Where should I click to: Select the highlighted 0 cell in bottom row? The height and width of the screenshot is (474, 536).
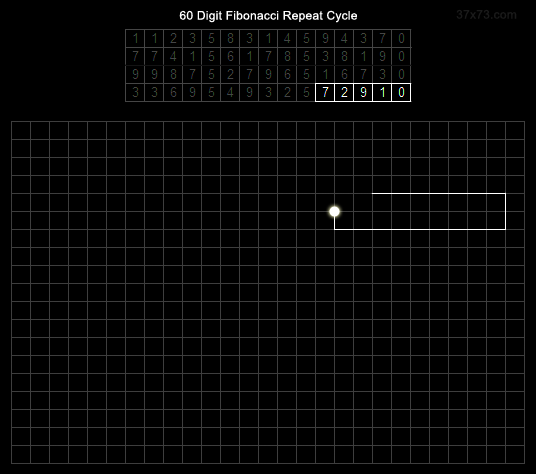coord(401,92)
